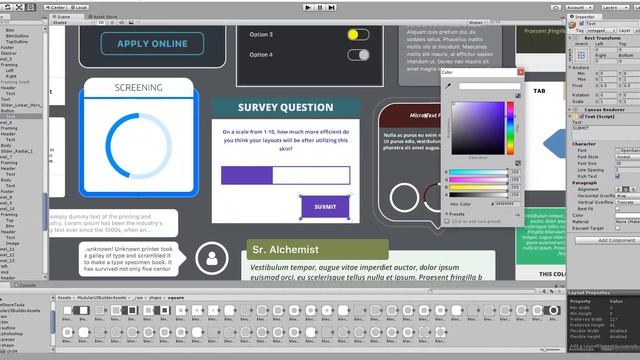Collapse the Anchors section
This screenshot has width=640, height=360.
click(x=570, y=67)
